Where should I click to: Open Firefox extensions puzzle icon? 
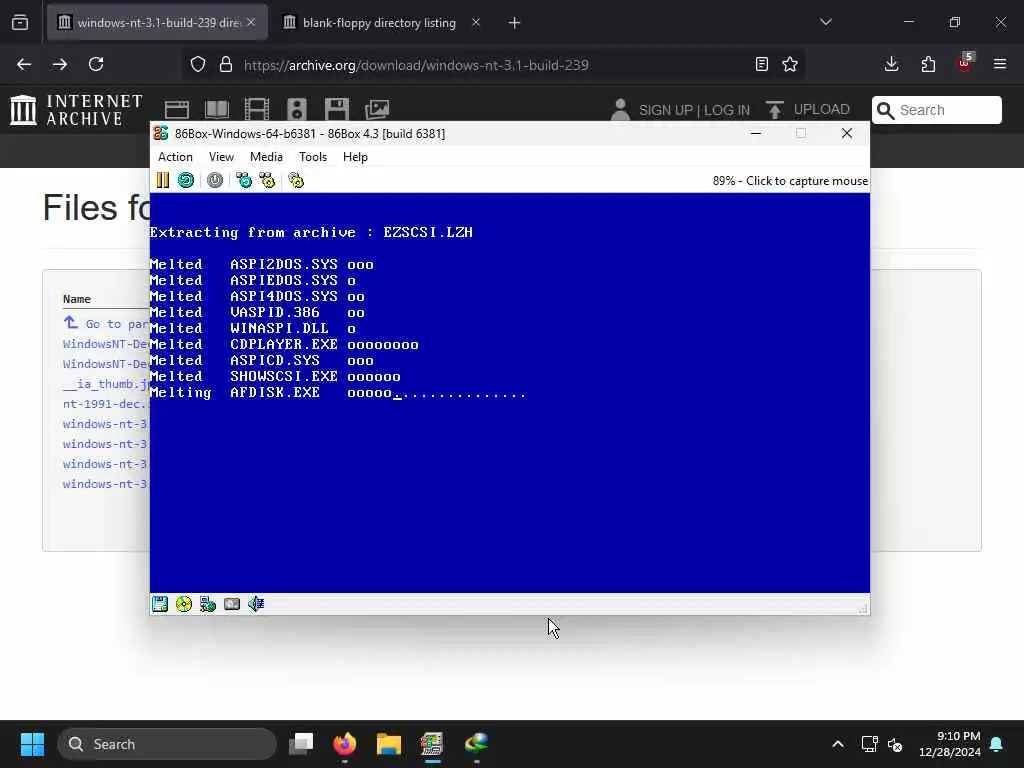coord(928,64)
